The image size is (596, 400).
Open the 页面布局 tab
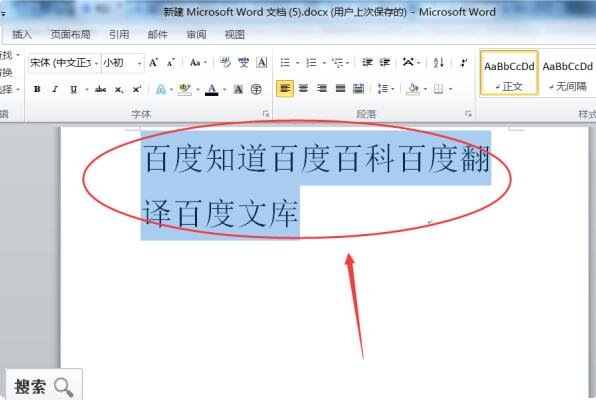tap(71, 35)
